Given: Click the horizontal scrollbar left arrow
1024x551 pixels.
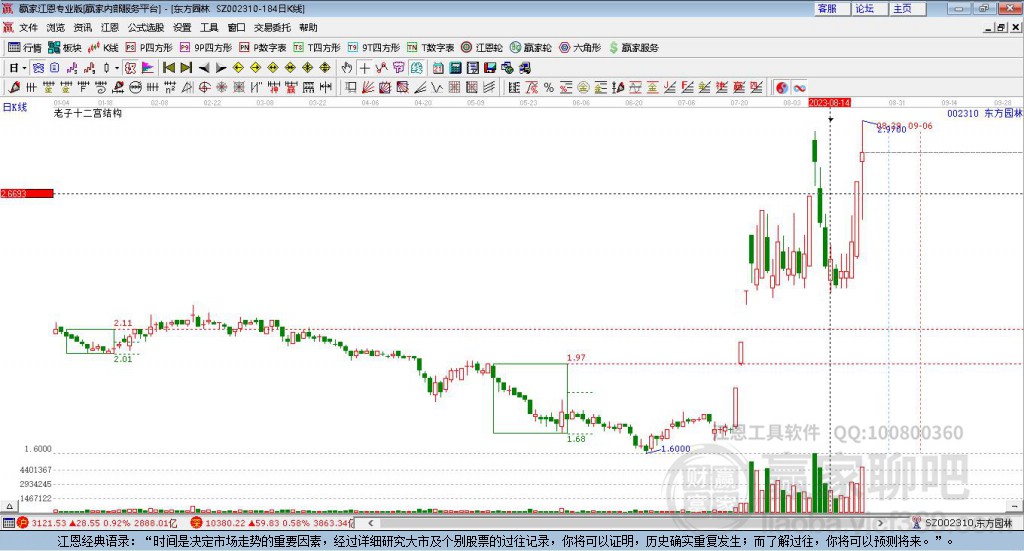Looking at the screenshot, I should pyautogui.click(x=370, y=523).
